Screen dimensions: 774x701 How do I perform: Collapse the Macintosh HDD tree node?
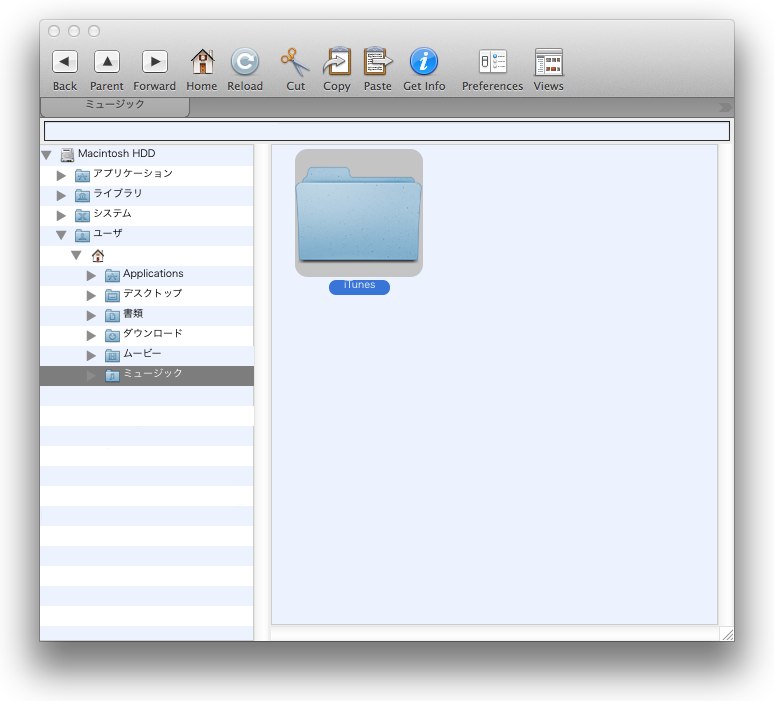pos(47,155)
